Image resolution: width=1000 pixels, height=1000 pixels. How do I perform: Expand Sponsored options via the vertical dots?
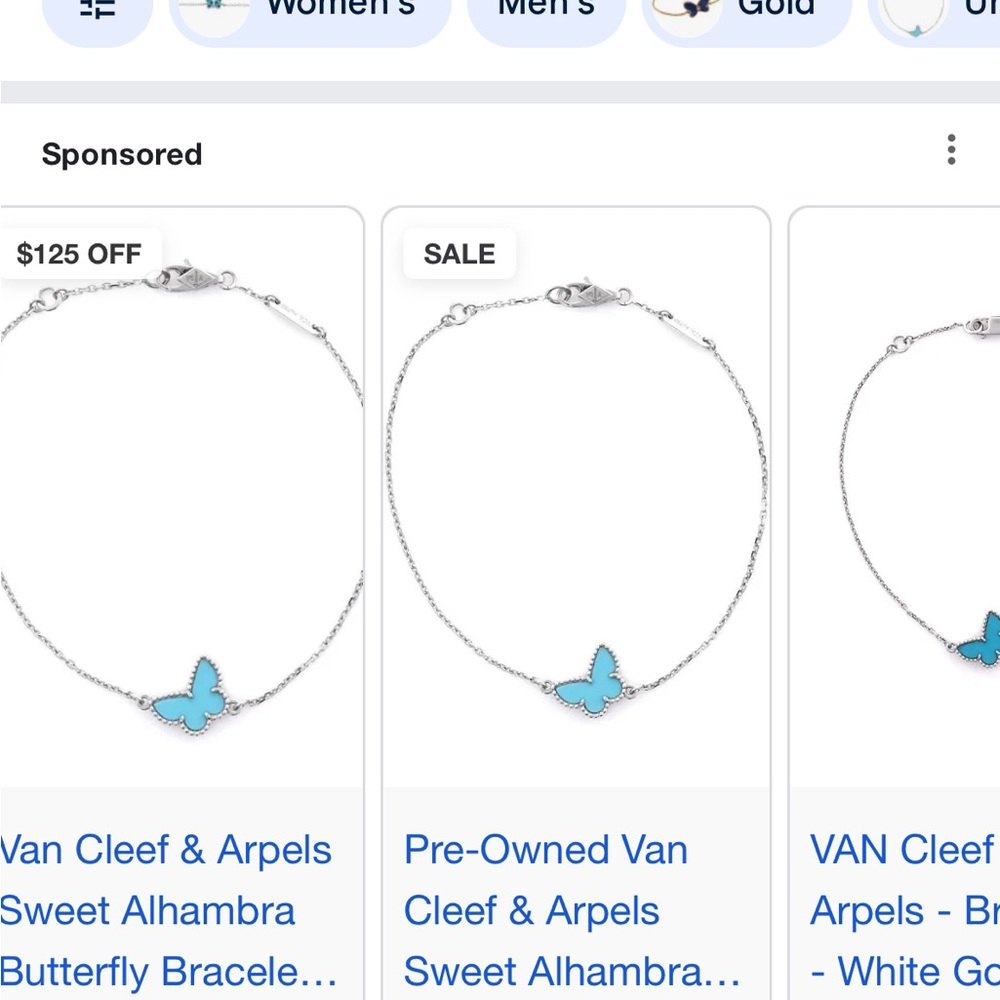pyautogui.click(x=951, y=150)
